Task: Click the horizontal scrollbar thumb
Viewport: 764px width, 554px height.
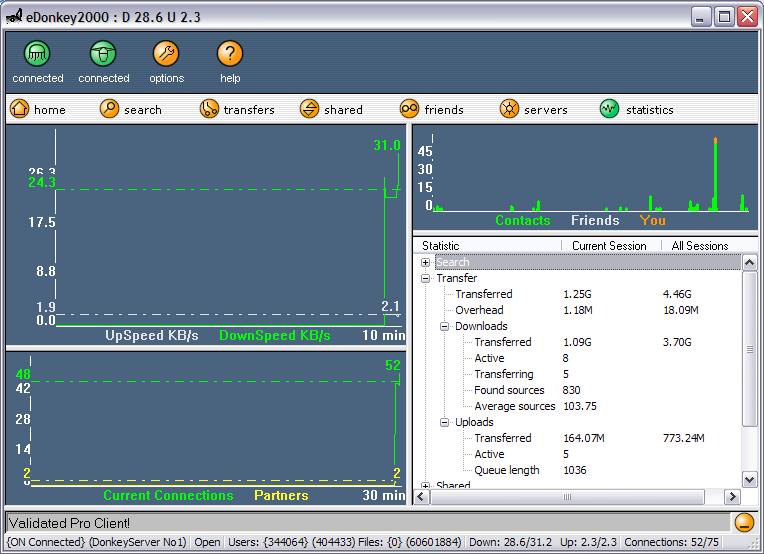Action: pos(567,497)
